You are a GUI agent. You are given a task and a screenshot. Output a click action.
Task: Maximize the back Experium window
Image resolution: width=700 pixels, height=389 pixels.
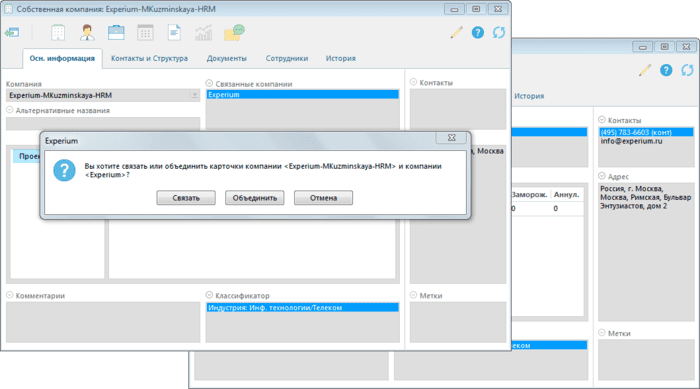[x=664, y=46]
